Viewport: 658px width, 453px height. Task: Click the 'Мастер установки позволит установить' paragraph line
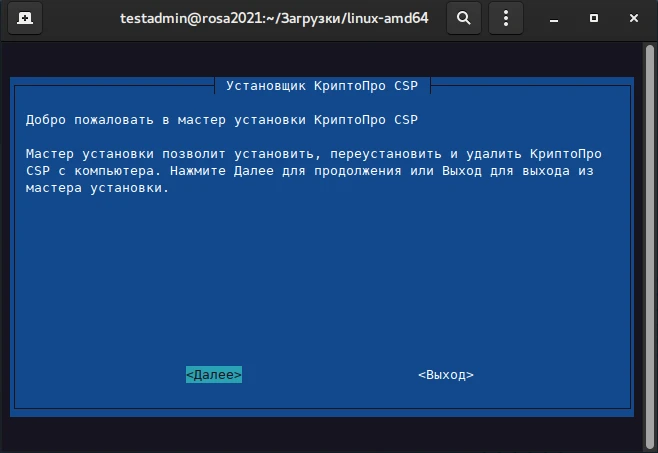tap(313, 154)
